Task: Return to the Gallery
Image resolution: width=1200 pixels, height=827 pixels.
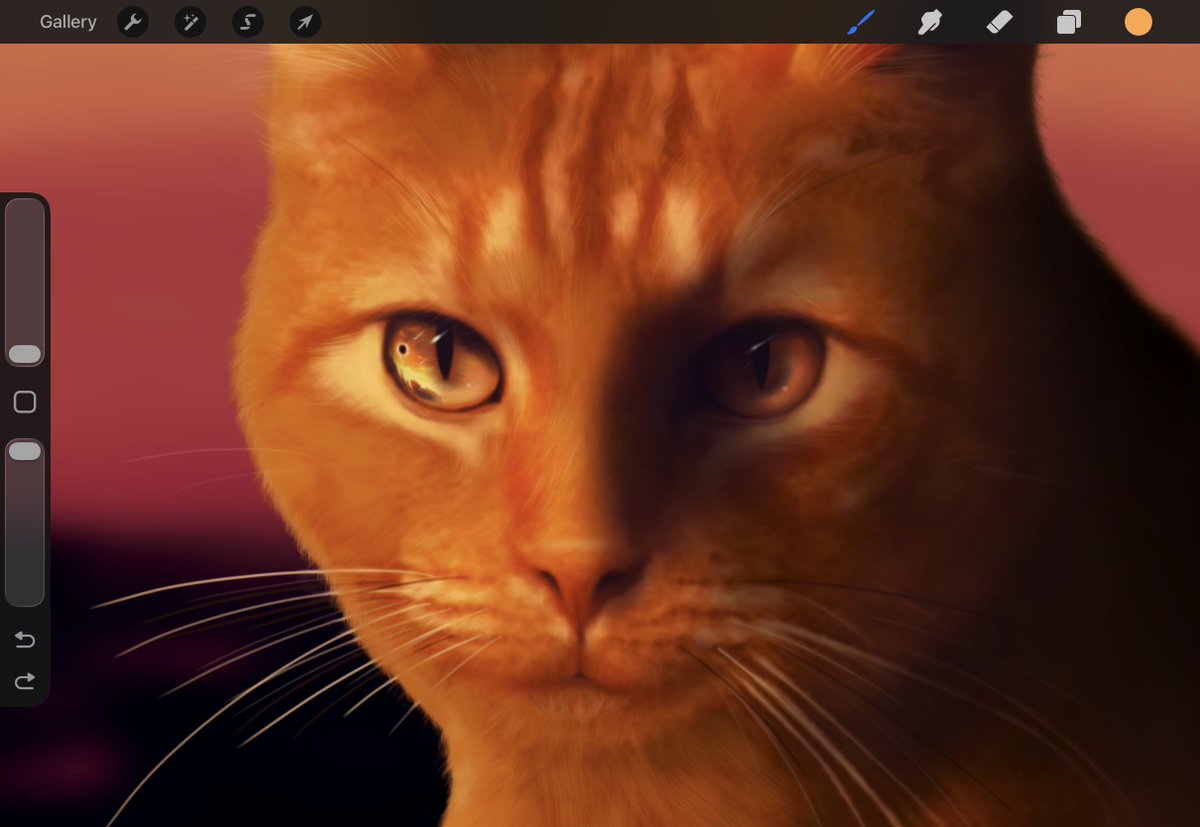Action: pyautogui.click(x=68, y=22)
